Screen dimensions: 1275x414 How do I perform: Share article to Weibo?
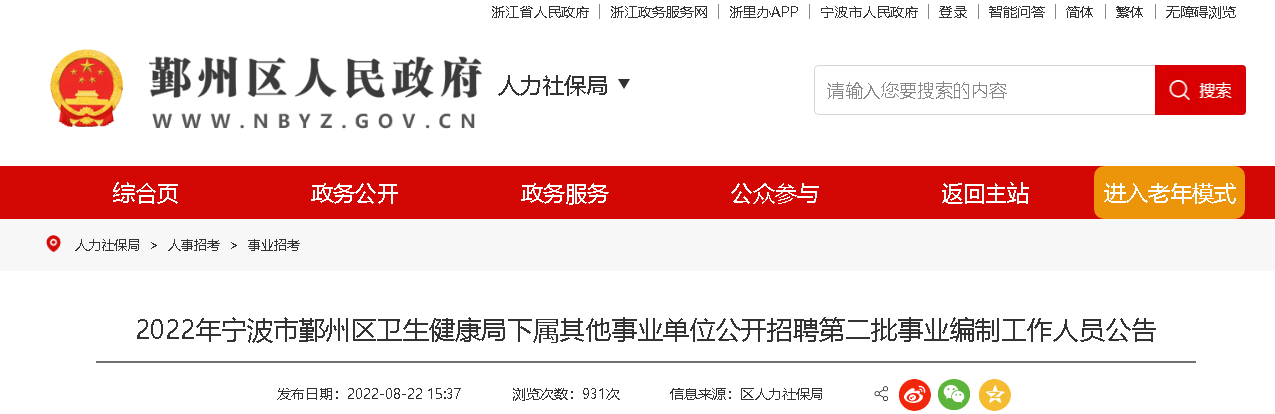tap(914, 394)
